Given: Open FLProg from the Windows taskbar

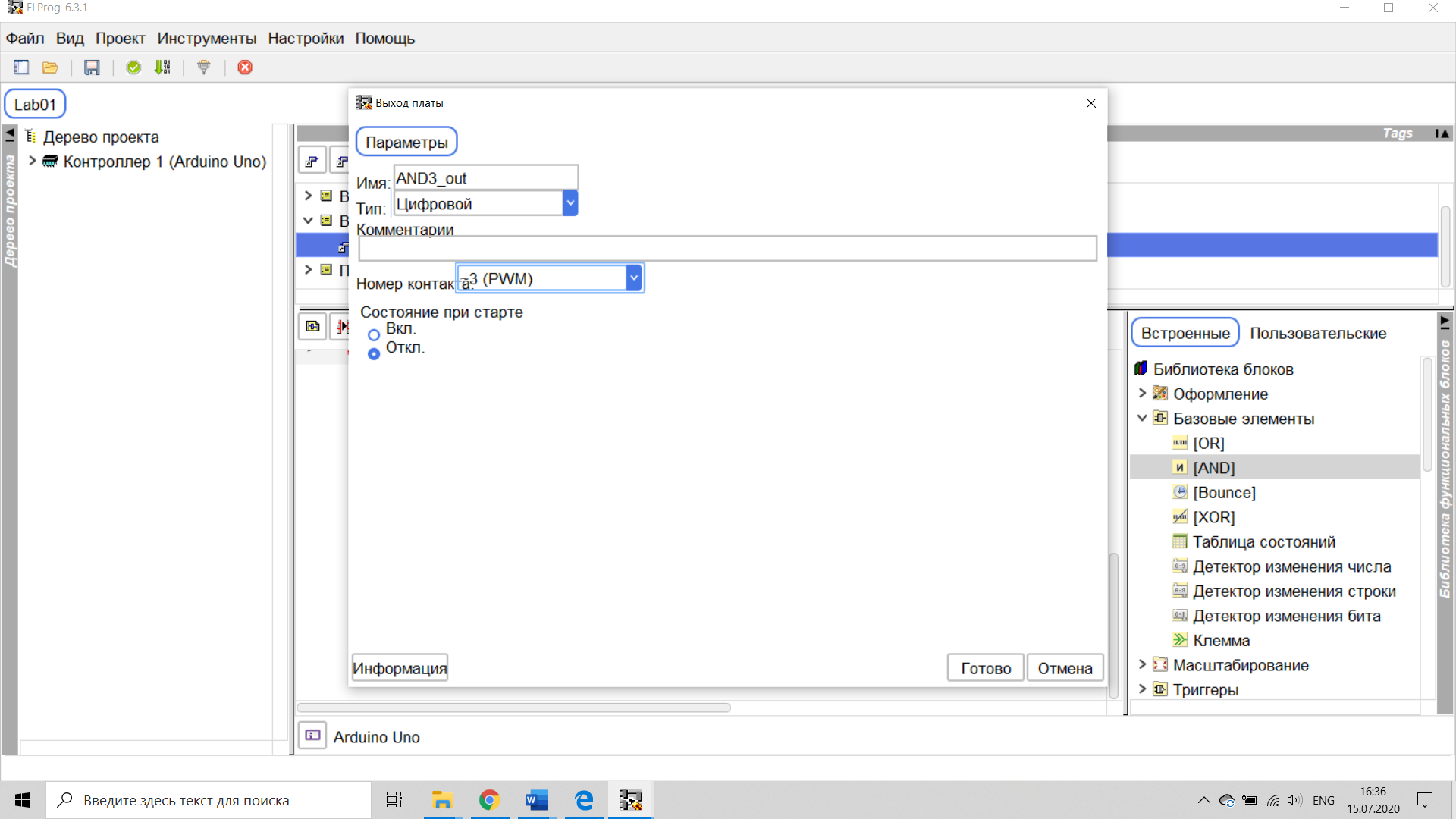Looking at the screenshot, I should click(630, 800).
